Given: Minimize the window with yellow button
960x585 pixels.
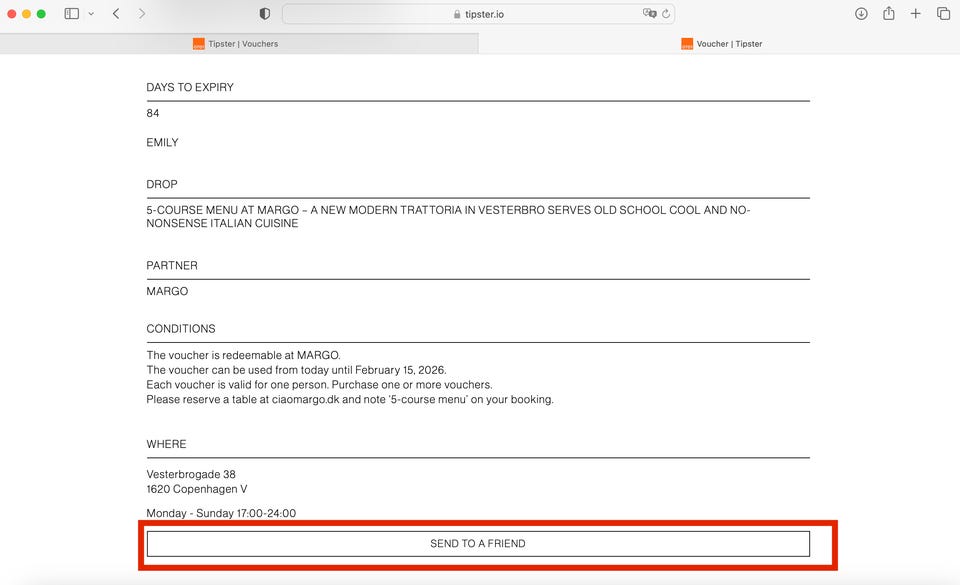Looking at the screenshot, I should click(26, 13).
